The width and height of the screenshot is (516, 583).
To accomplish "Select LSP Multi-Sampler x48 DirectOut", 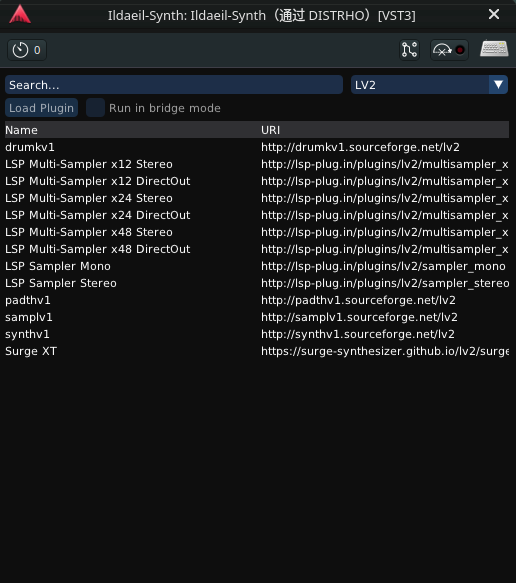I will pos(257,249).
